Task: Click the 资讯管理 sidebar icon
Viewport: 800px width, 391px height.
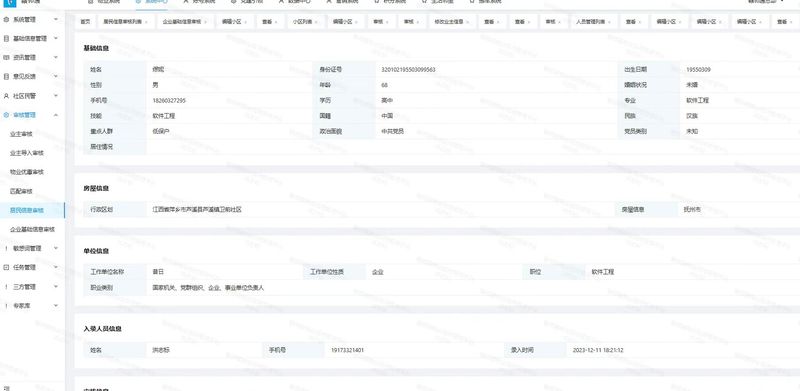Action: pyautogui.click(x=6, y=58)
